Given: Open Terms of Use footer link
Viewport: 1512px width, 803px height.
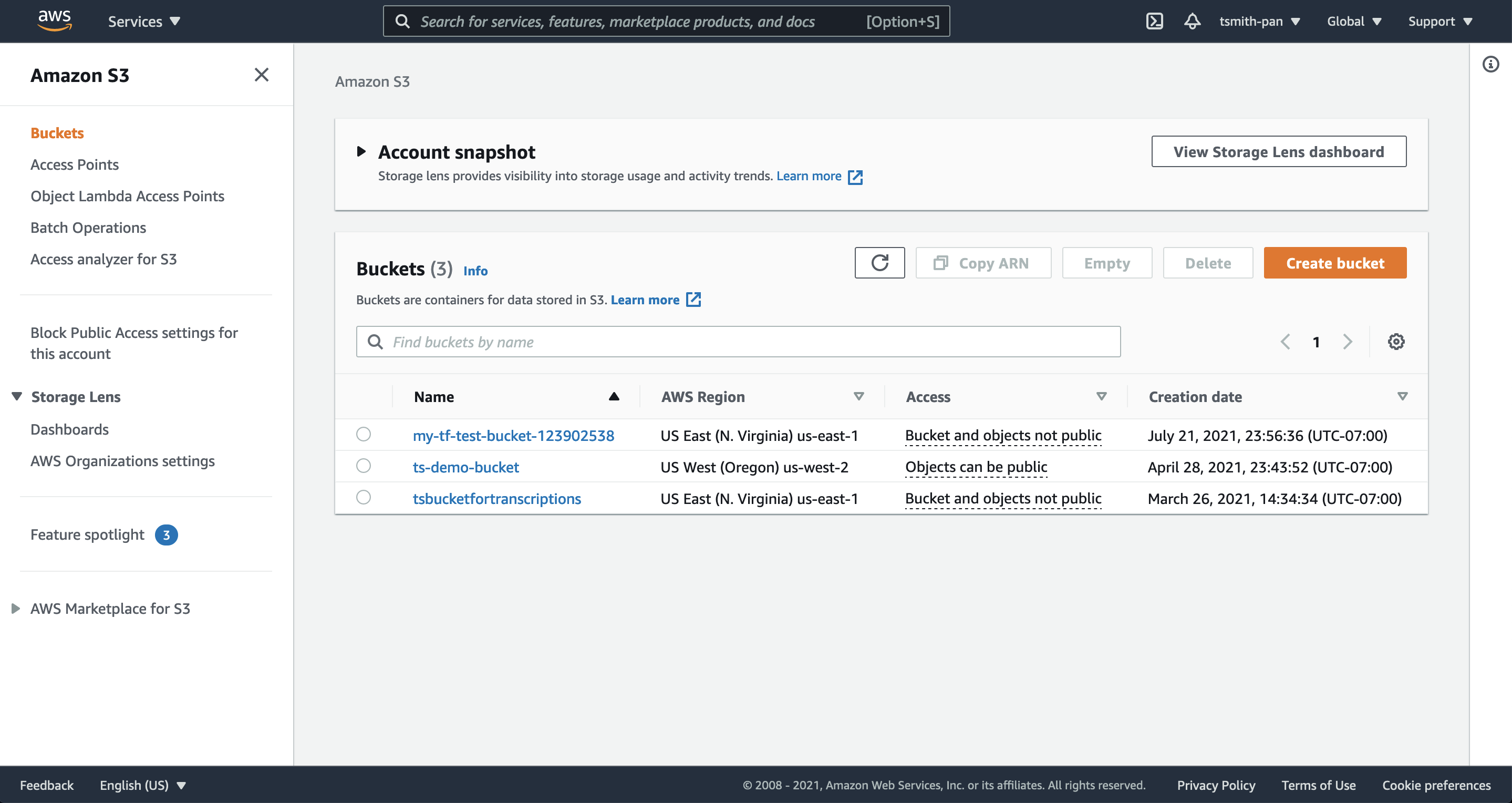Looking at the screenshot, I should tap(1318, 785).
